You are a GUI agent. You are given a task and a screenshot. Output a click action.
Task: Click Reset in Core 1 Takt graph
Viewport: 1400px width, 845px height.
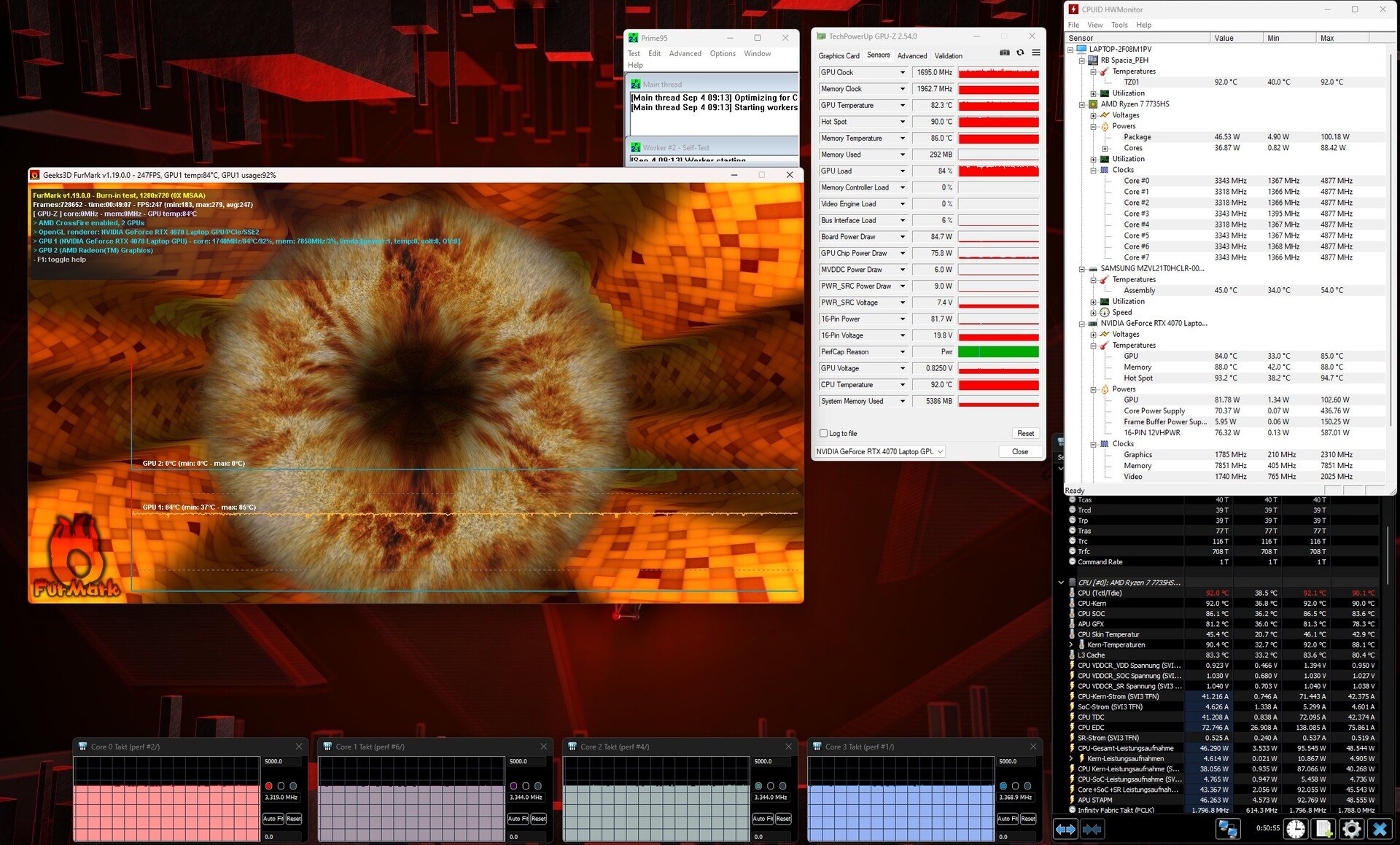[x=539, y=819]
